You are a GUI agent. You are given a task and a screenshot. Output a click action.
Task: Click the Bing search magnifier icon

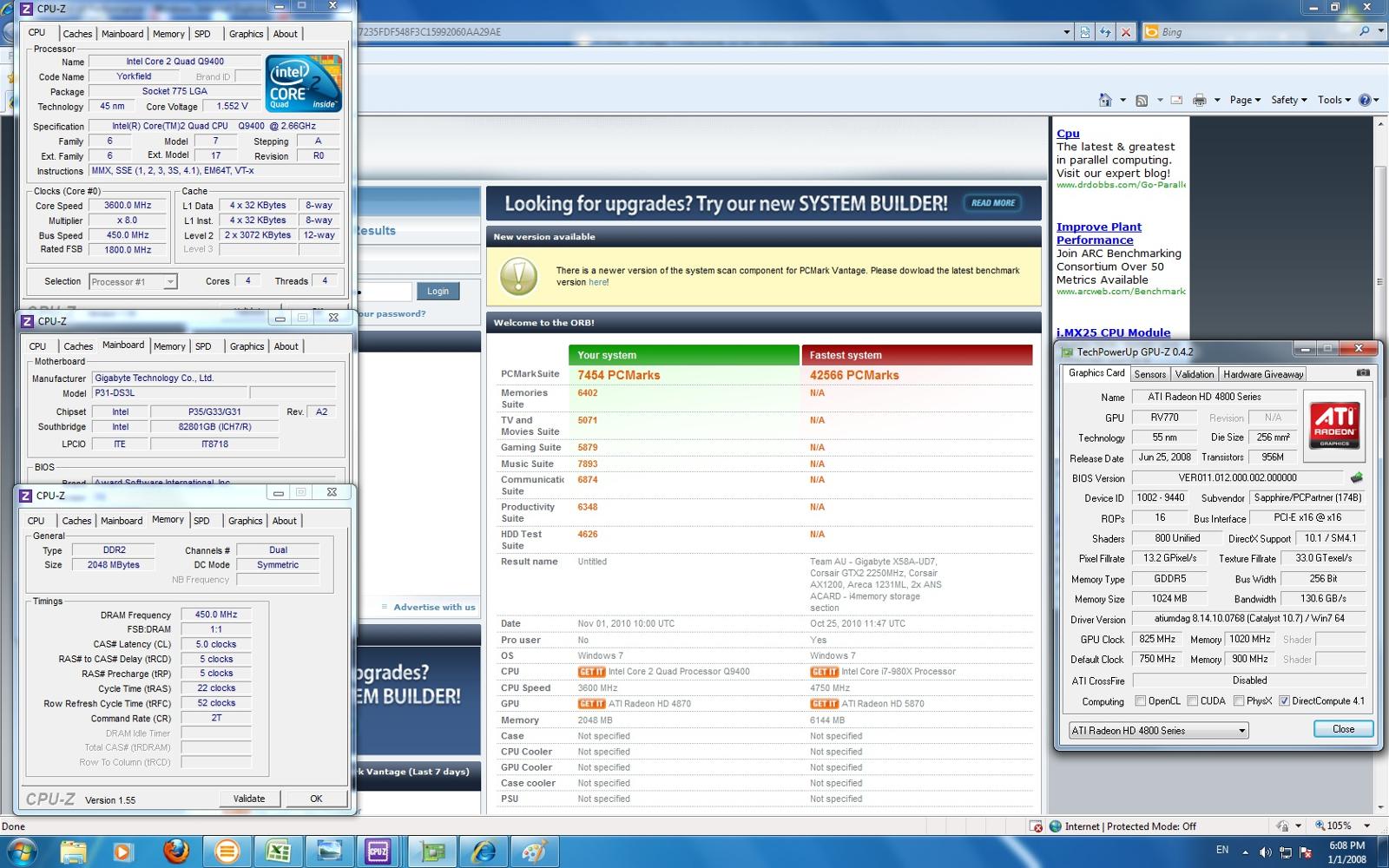1365,31
